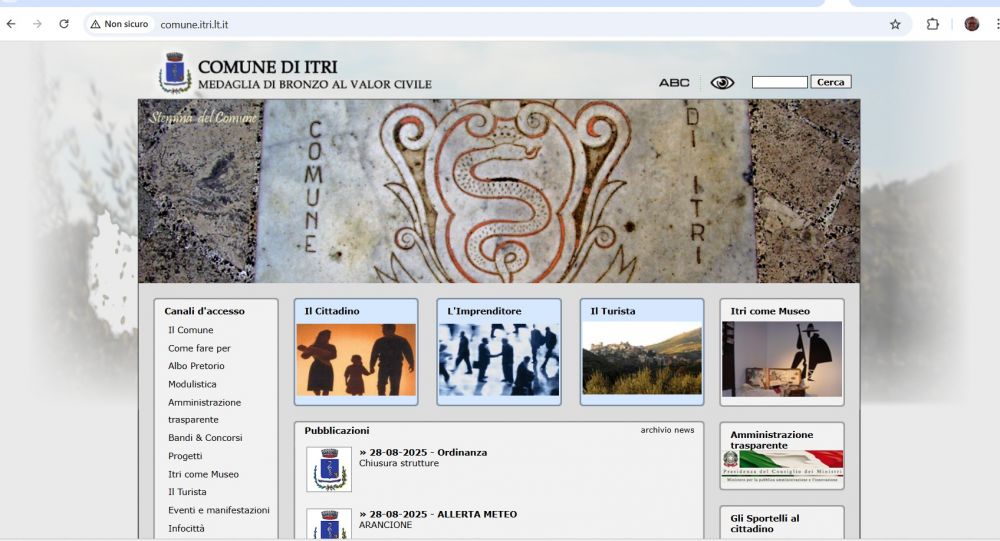Click the crest icon beside ALLERTA METEO

click(329, 524)
